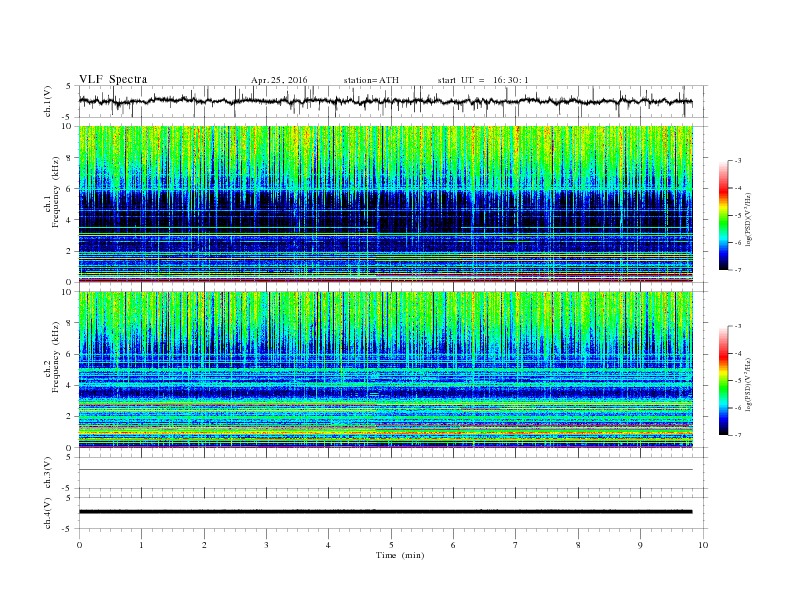Screen dimensions: 792x612
Task: Click the ch.1 voltage waveform trace
Action: (x=385, y=101)
